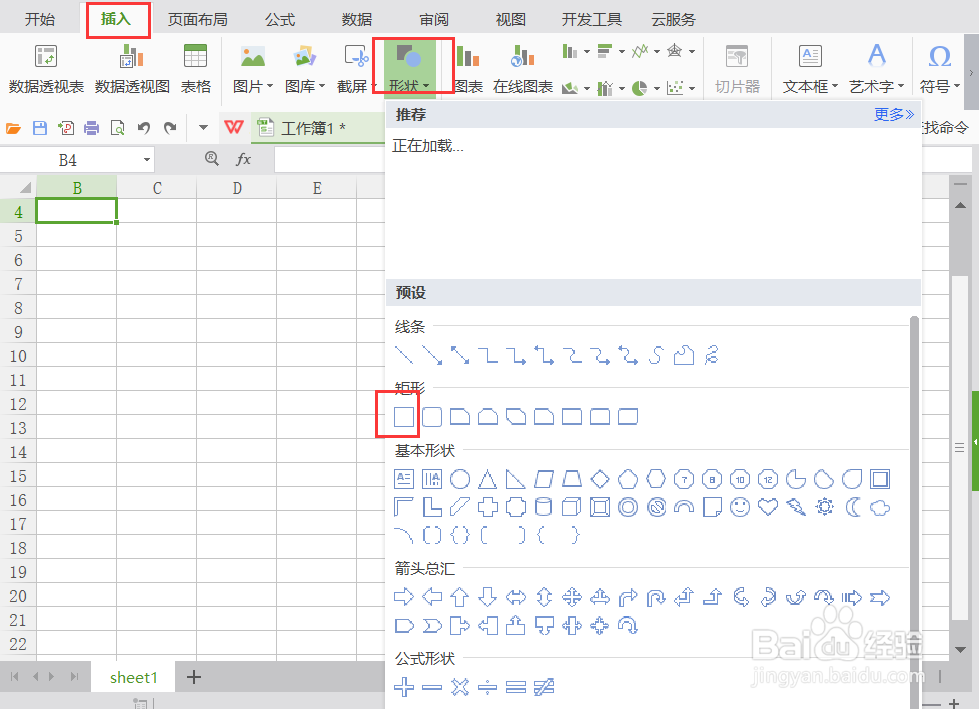Image resolution: width=979 pixels, height=709 pixels.
Task: Select the division formula shape
Action: (x=488, y=687)
